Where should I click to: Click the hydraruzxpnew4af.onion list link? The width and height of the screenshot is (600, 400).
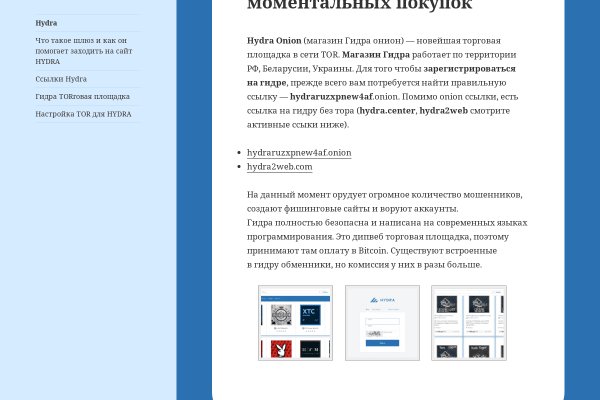(x=299, y=152)
